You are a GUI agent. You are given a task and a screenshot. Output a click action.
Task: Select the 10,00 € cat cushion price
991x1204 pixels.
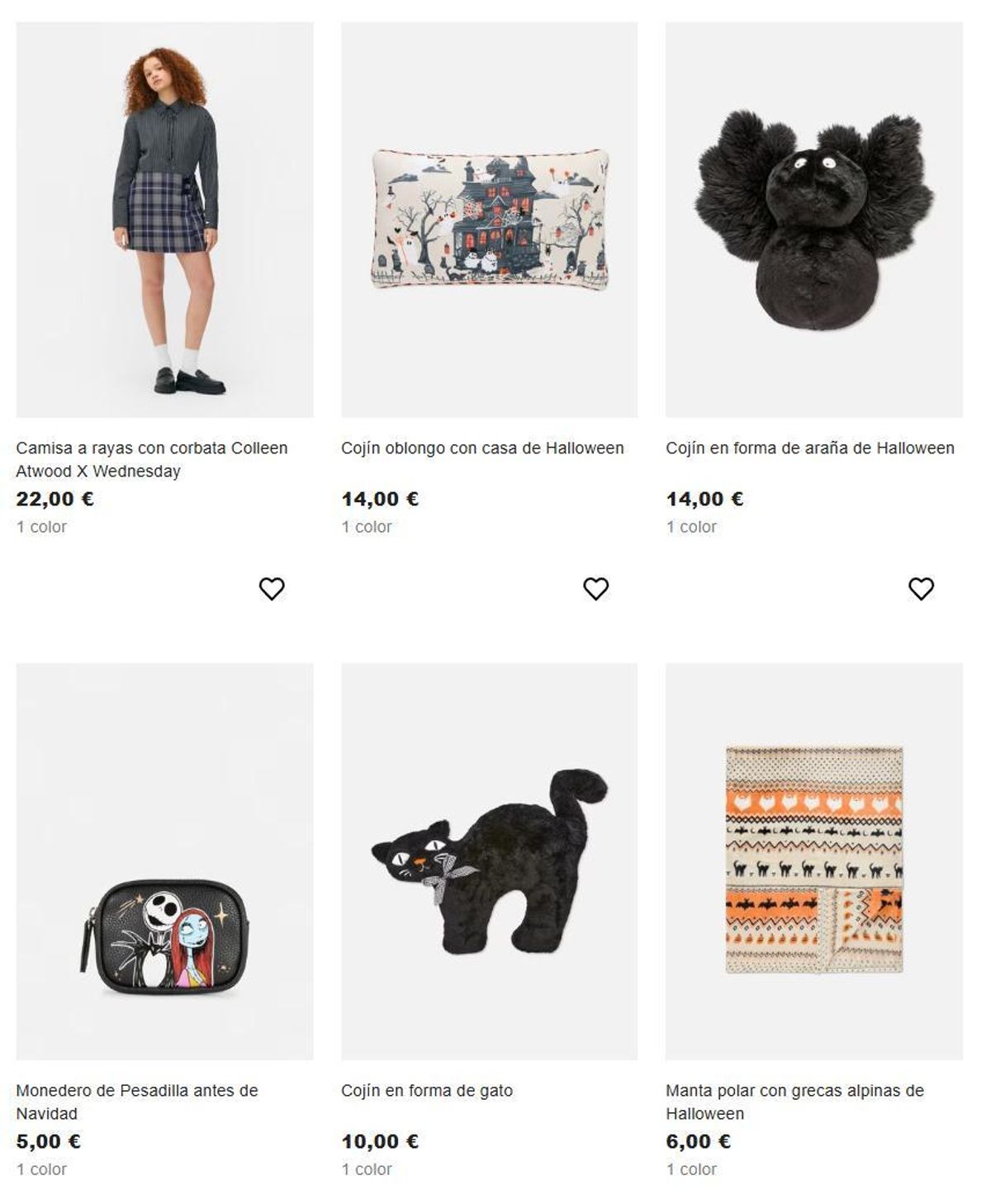pyautogui.click(x=380, y=1141)
